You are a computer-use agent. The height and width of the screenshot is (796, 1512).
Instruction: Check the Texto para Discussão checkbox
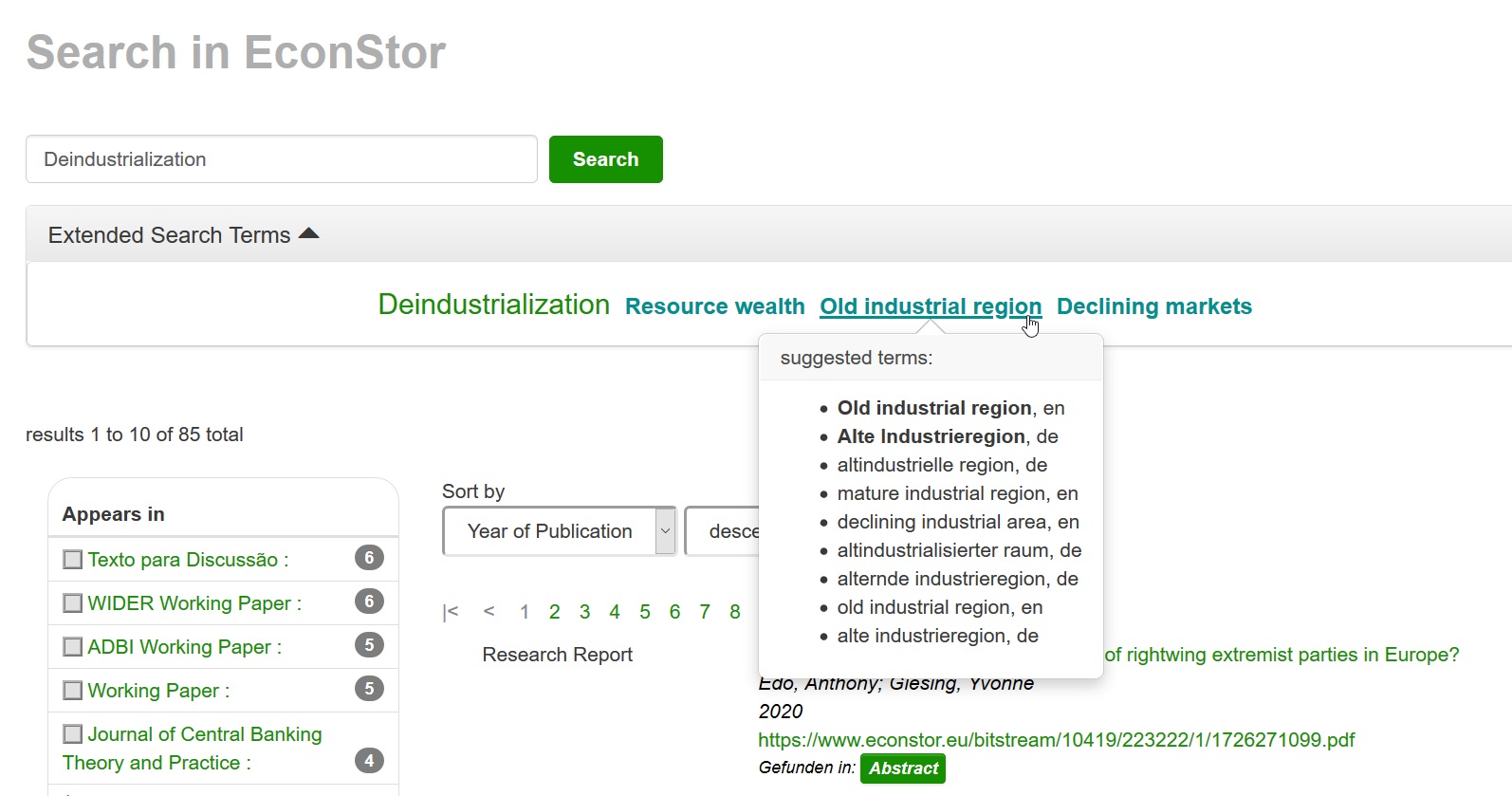click(72, 560)
